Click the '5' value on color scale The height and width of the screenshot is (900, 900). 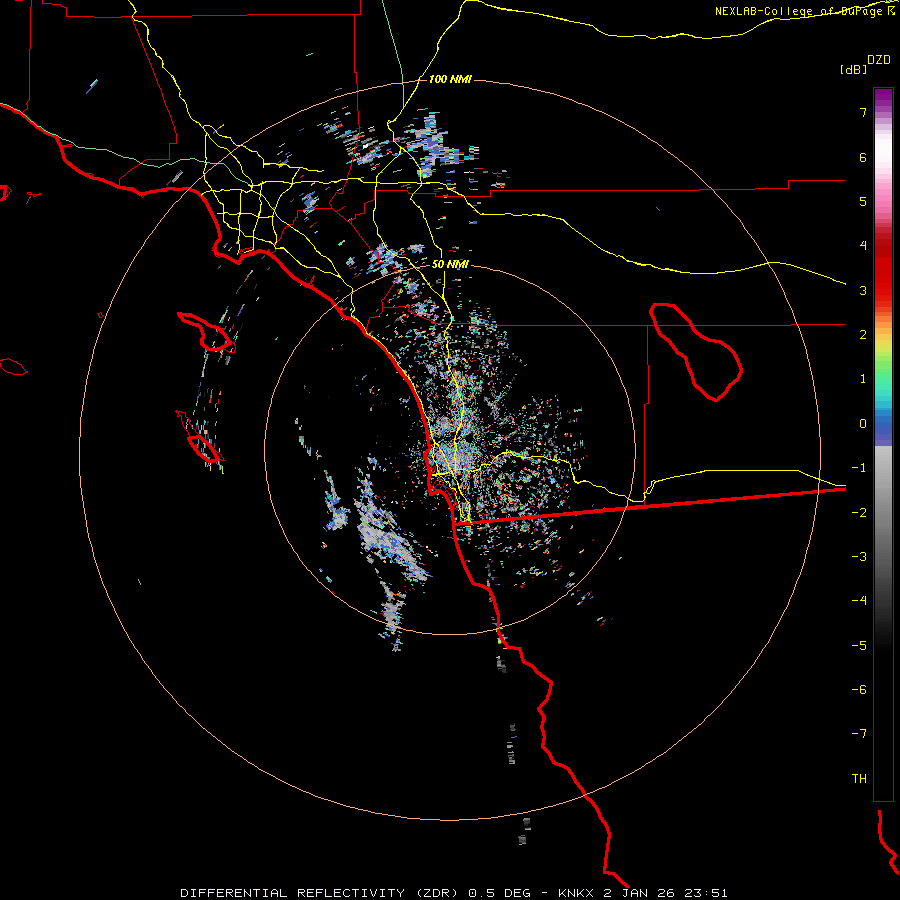pyautogui.click(x=863, y=201)
